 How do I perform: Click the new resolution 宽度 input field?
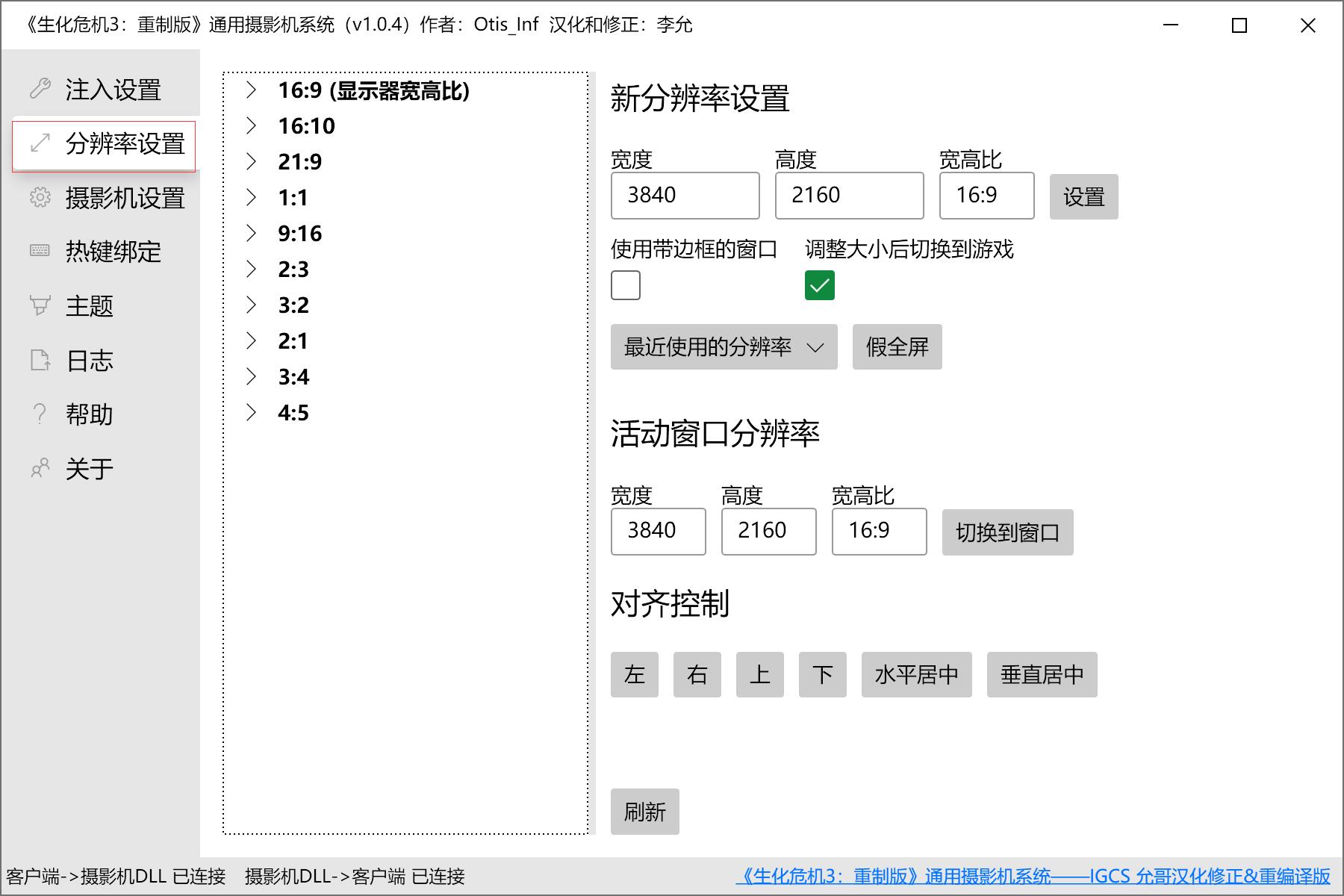pyautogui.click(x=685, y=196)
